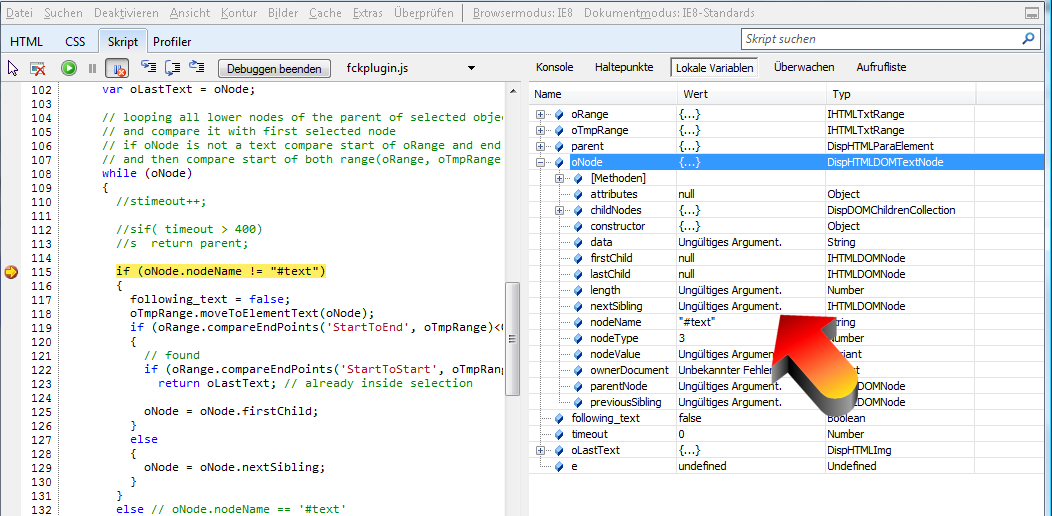The height and width of the screenshot is (516, 1052).
Task: Click the select element by click arrow tool
Action: pyautogui.click(x=13, y=69)
